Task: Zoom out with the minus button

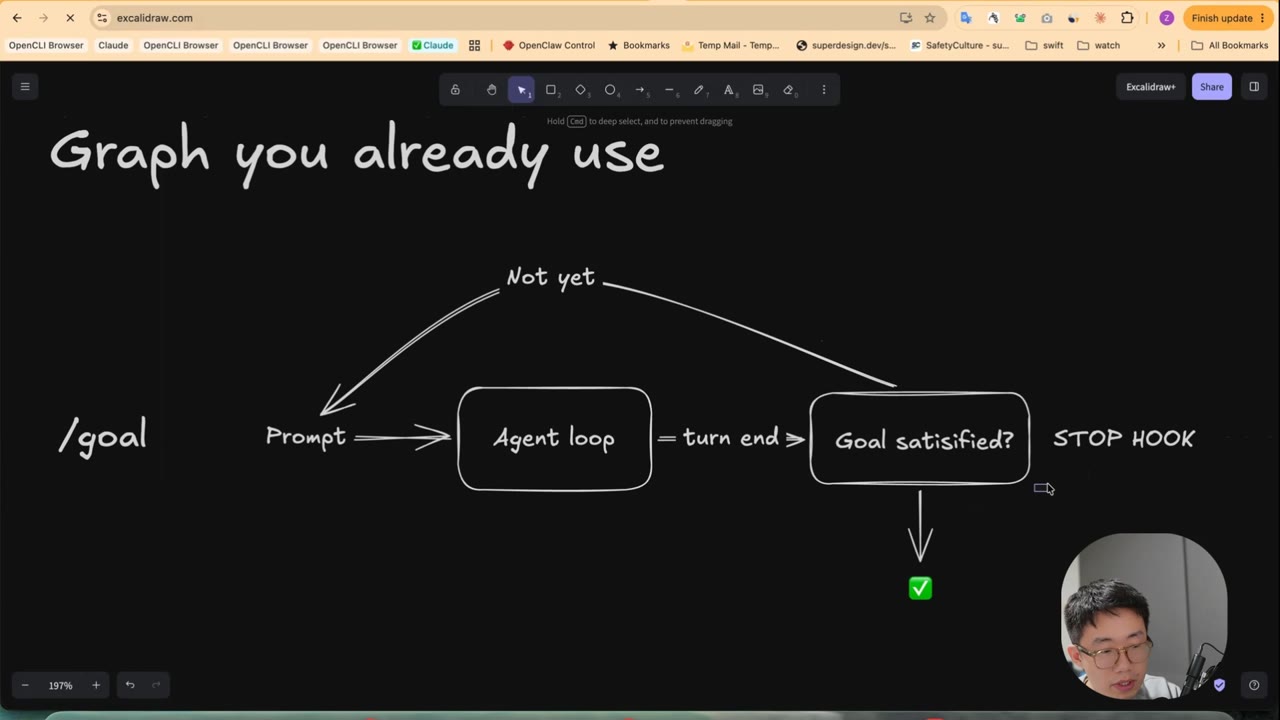Action: pyautogui.click(x=25, y=685)
